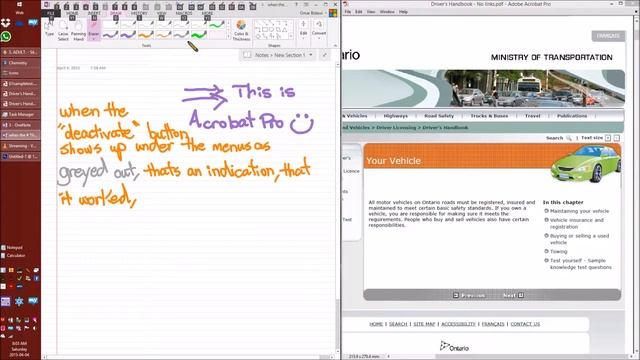
Task: Select the Type tool in OneNote
Action: (x=49, y=29)
